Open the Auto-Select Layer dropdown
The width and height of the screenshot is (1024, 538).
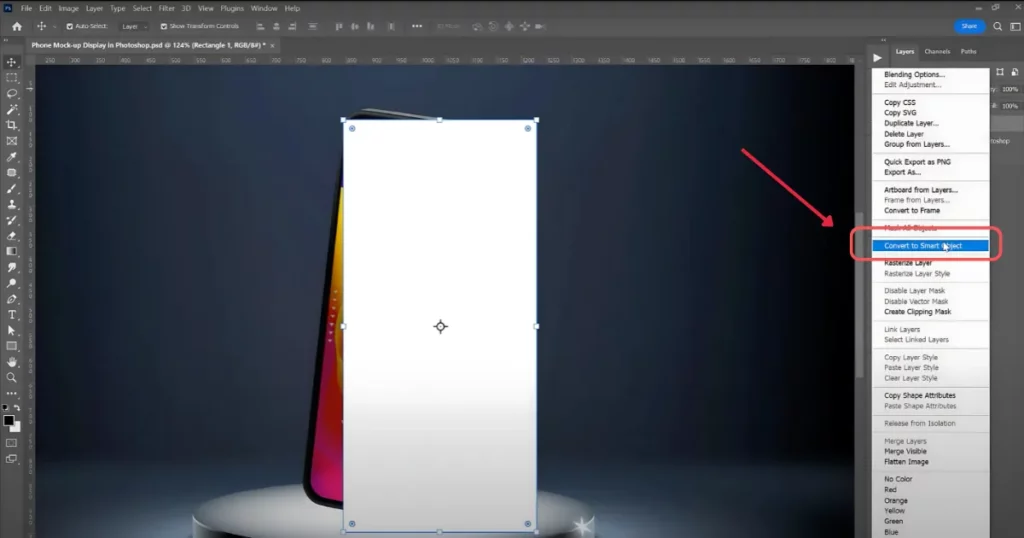(x=135, y=27)
